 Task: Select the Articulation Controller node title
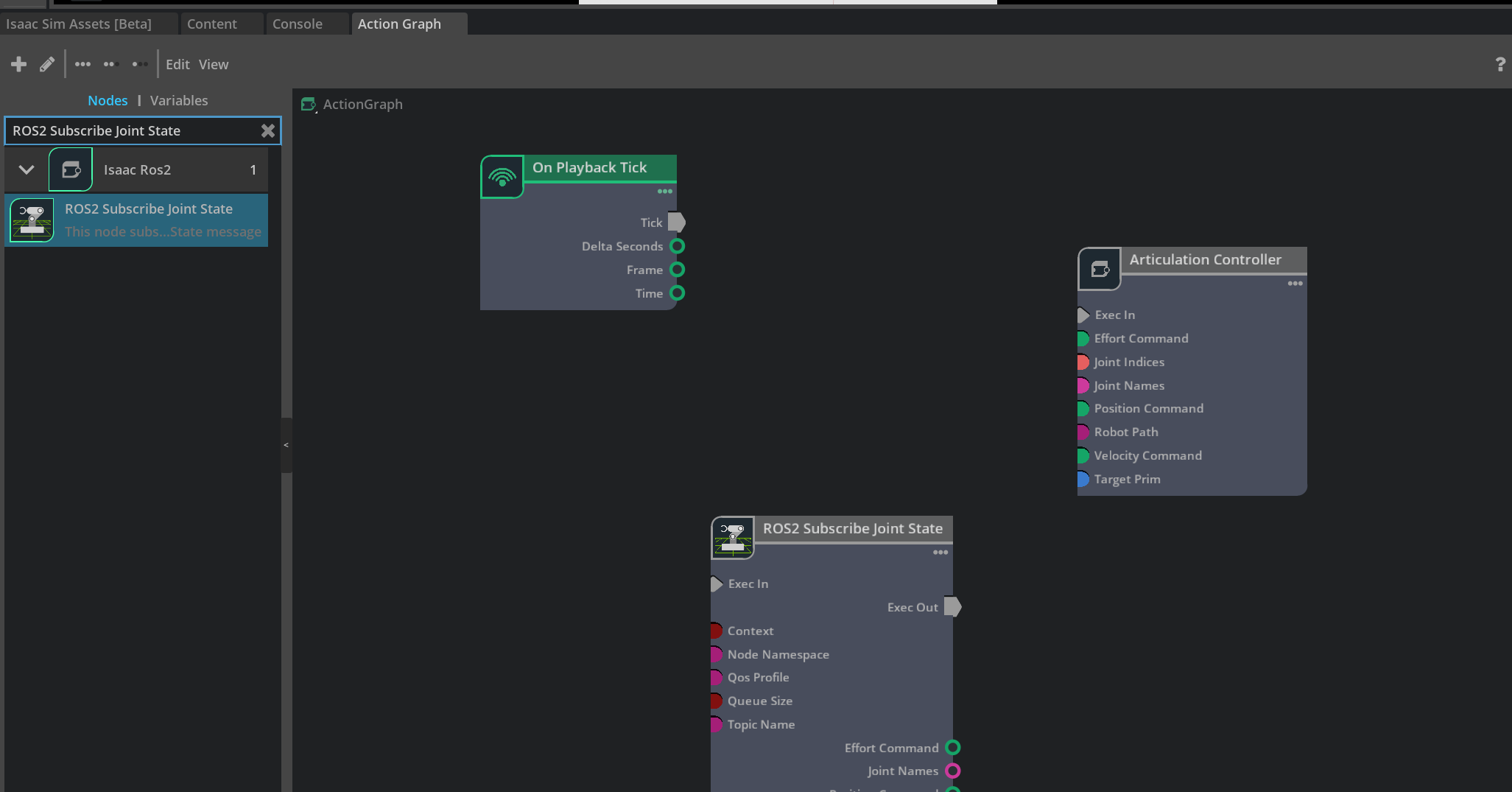(1206, 259)
